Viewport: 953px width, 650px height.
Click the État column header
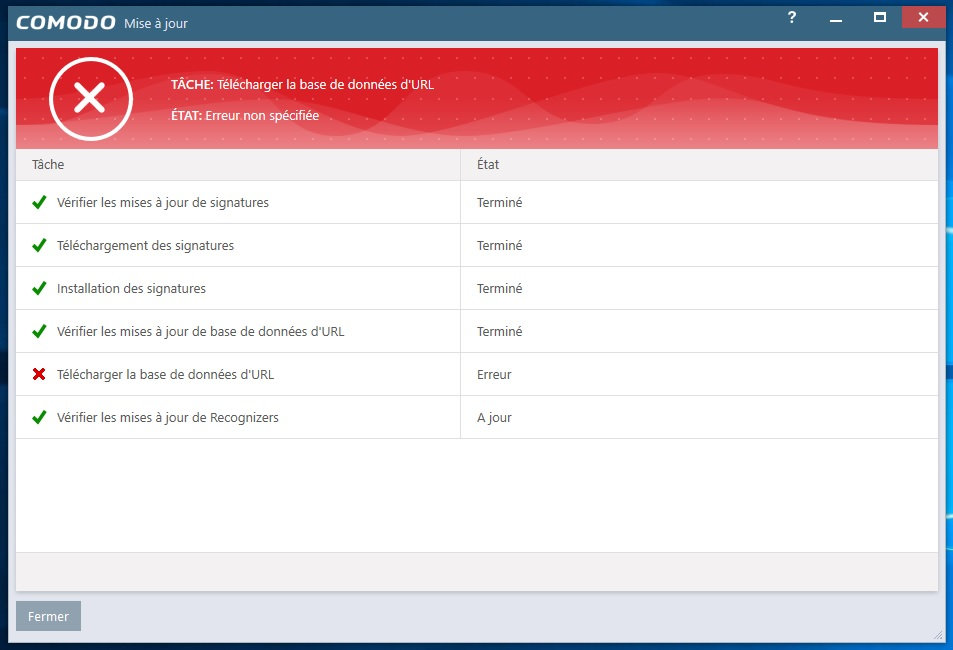click(x=699, y=164)
